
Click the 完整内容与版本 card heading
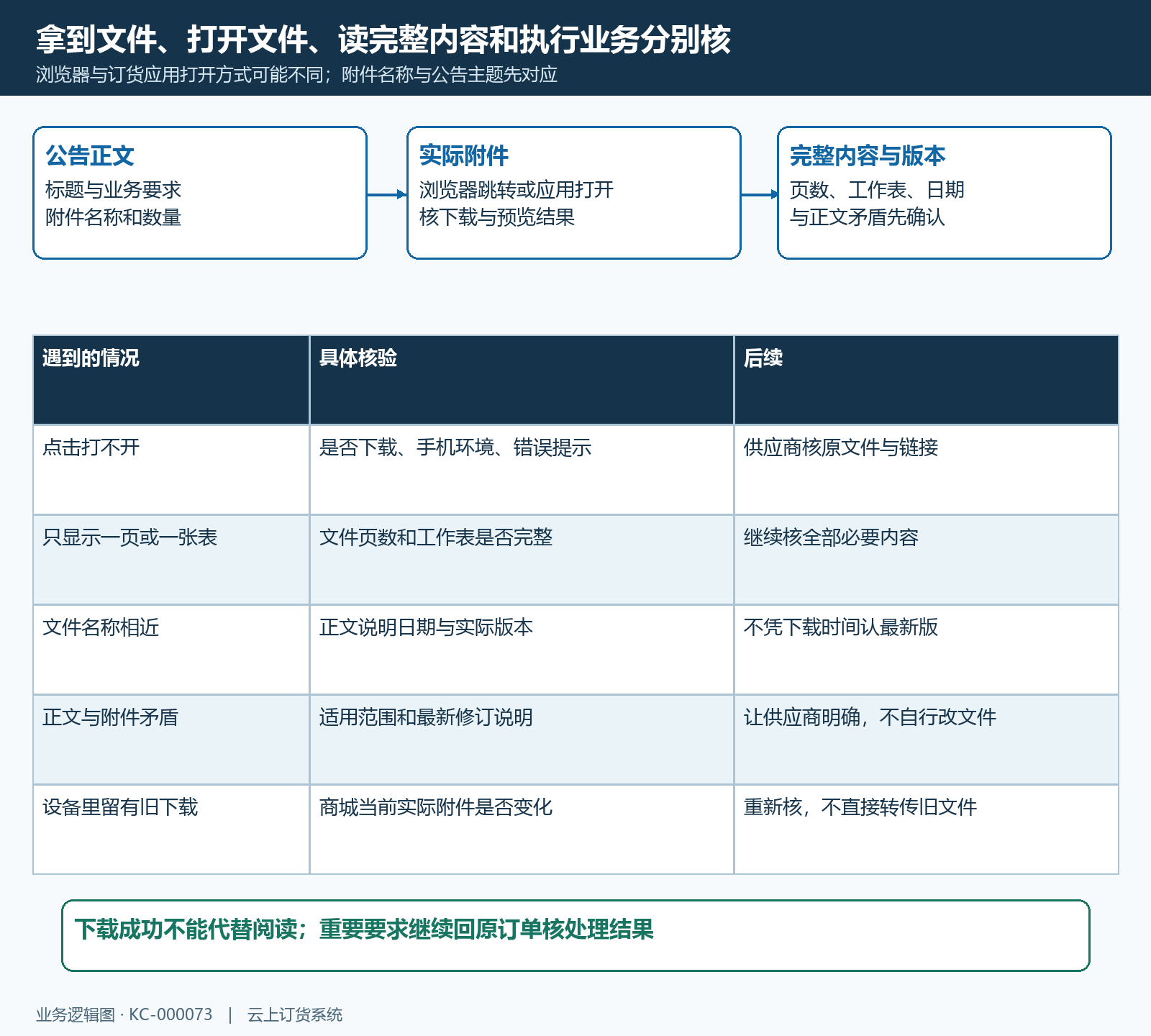click(x=868, y=155)
